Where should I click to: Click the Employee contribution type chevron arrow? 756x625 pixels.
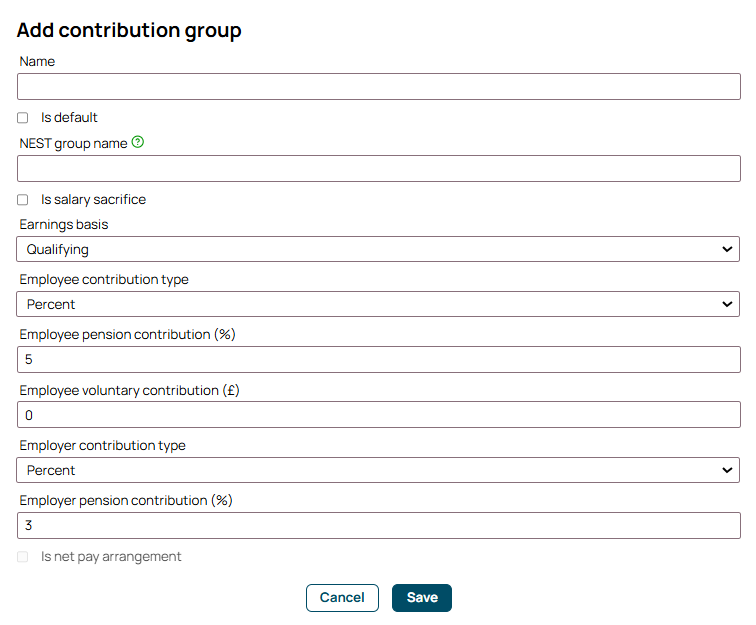pyautogui.click(x=727, y=304)
